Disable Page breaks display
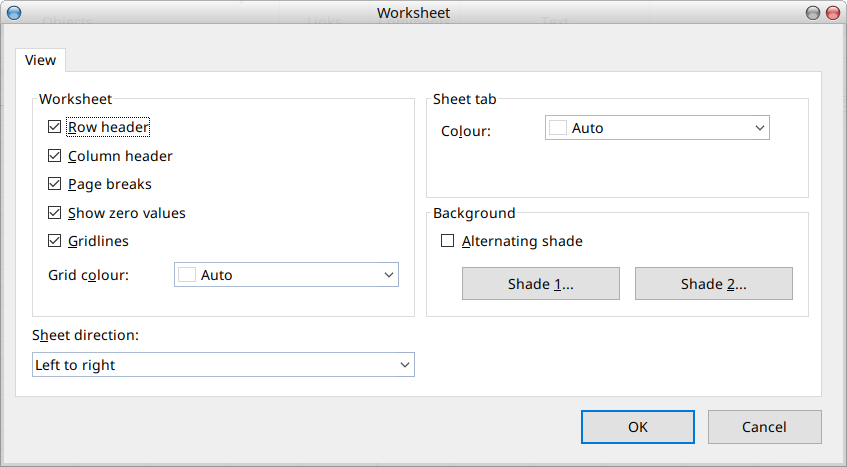 click(x=55, y=184)
